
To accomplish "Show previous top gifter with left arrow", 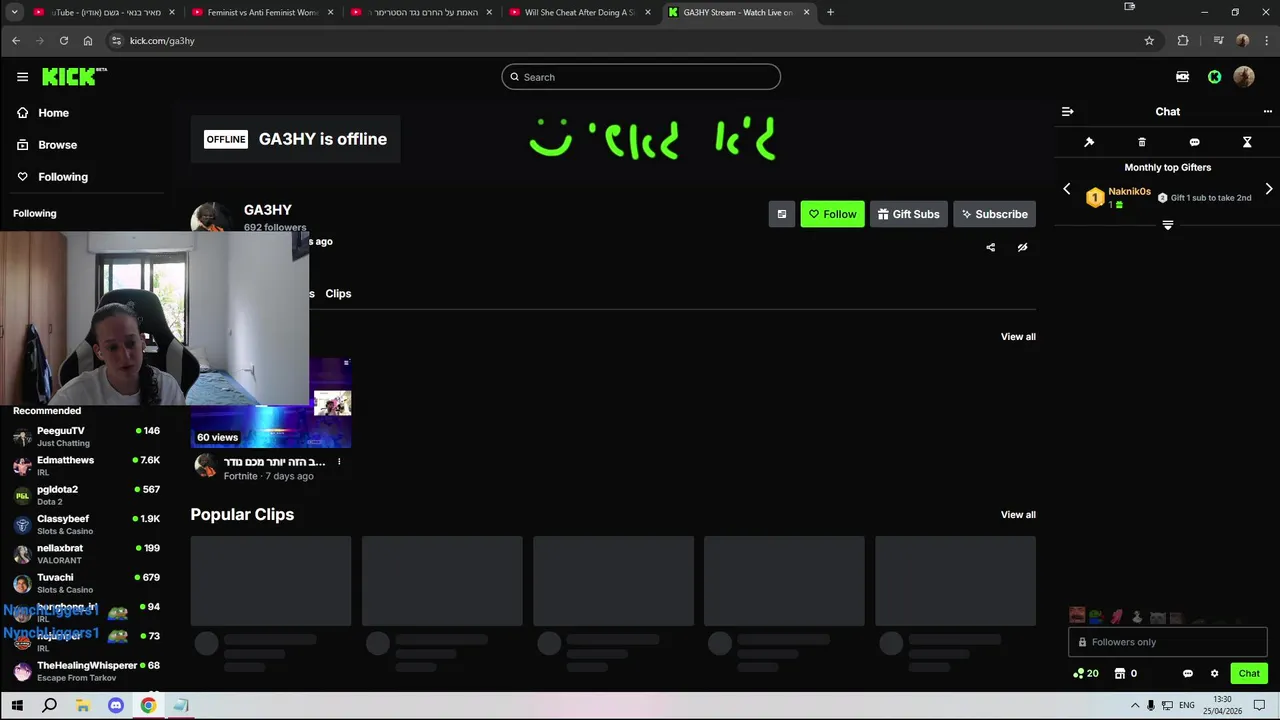I will point(1066,189).
